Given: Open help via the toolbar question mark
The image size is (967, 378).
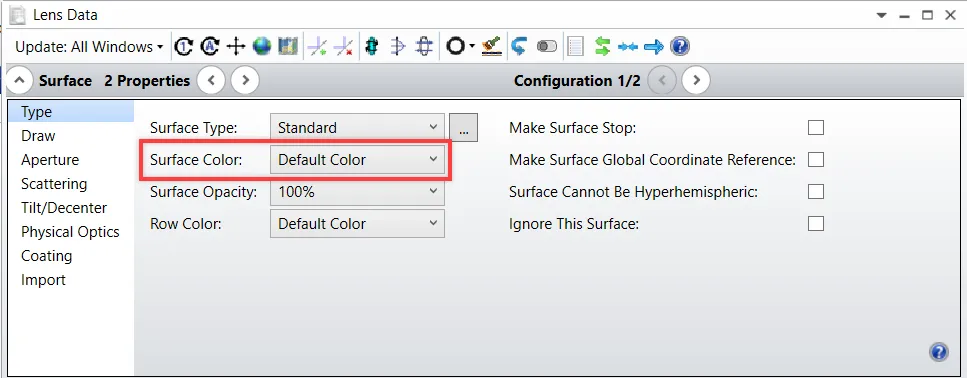Looking at the screenshot, I should (680, 46).
